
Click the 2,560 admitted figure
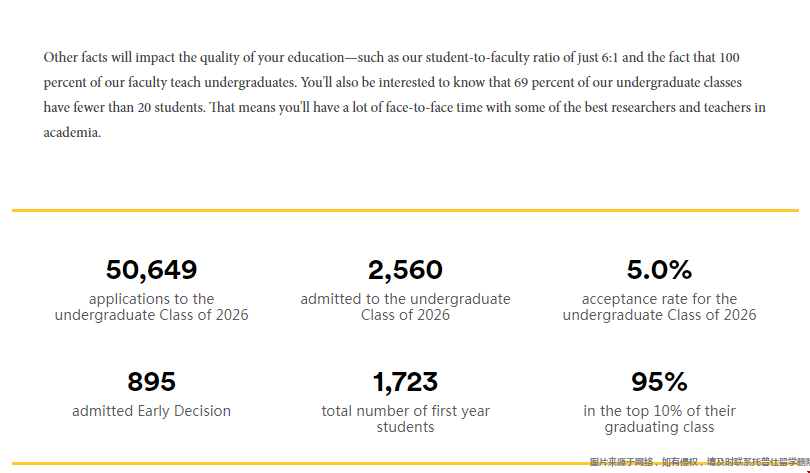405,270
